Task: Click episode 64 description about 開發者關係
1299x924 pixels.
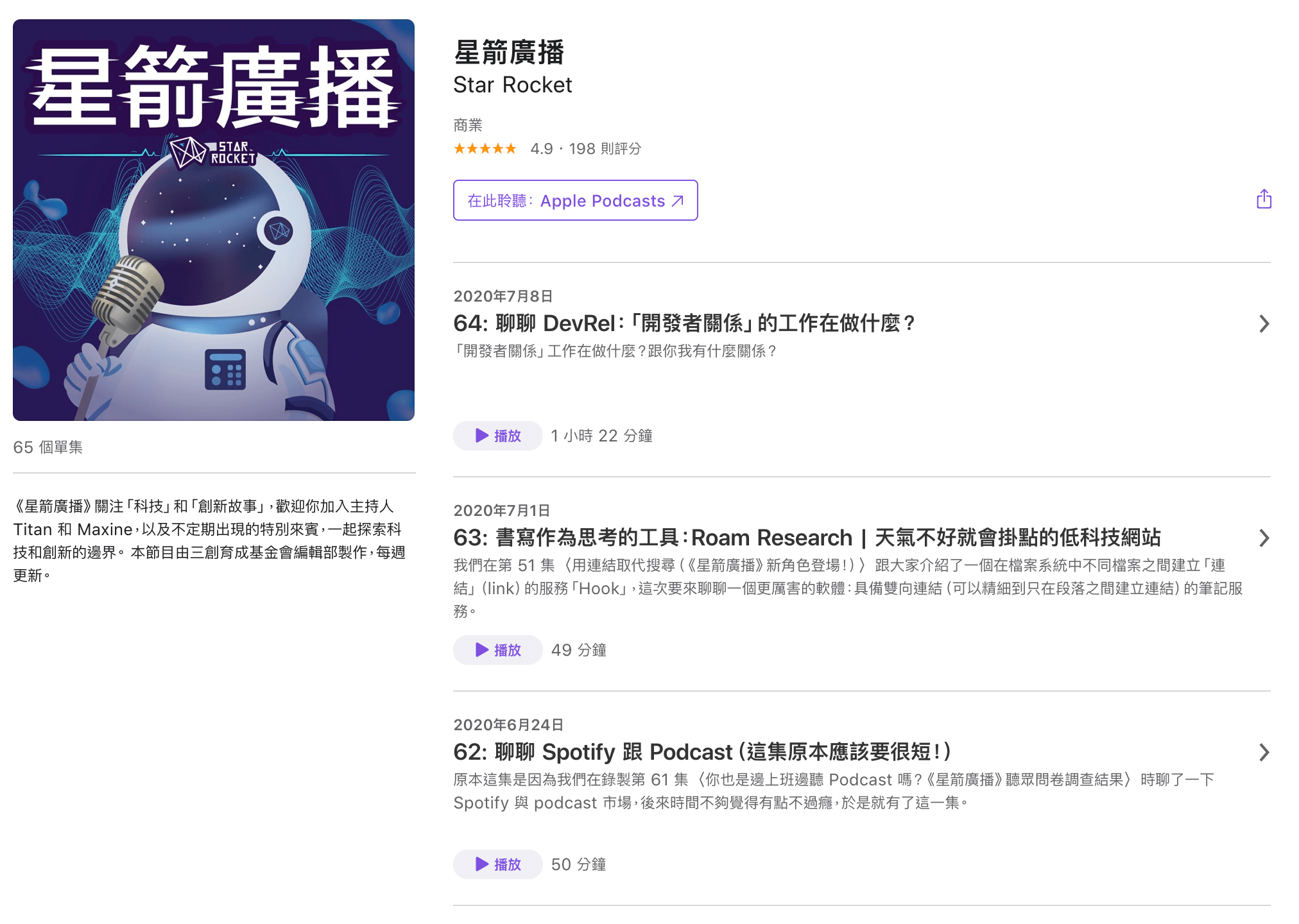Action: 615,351
